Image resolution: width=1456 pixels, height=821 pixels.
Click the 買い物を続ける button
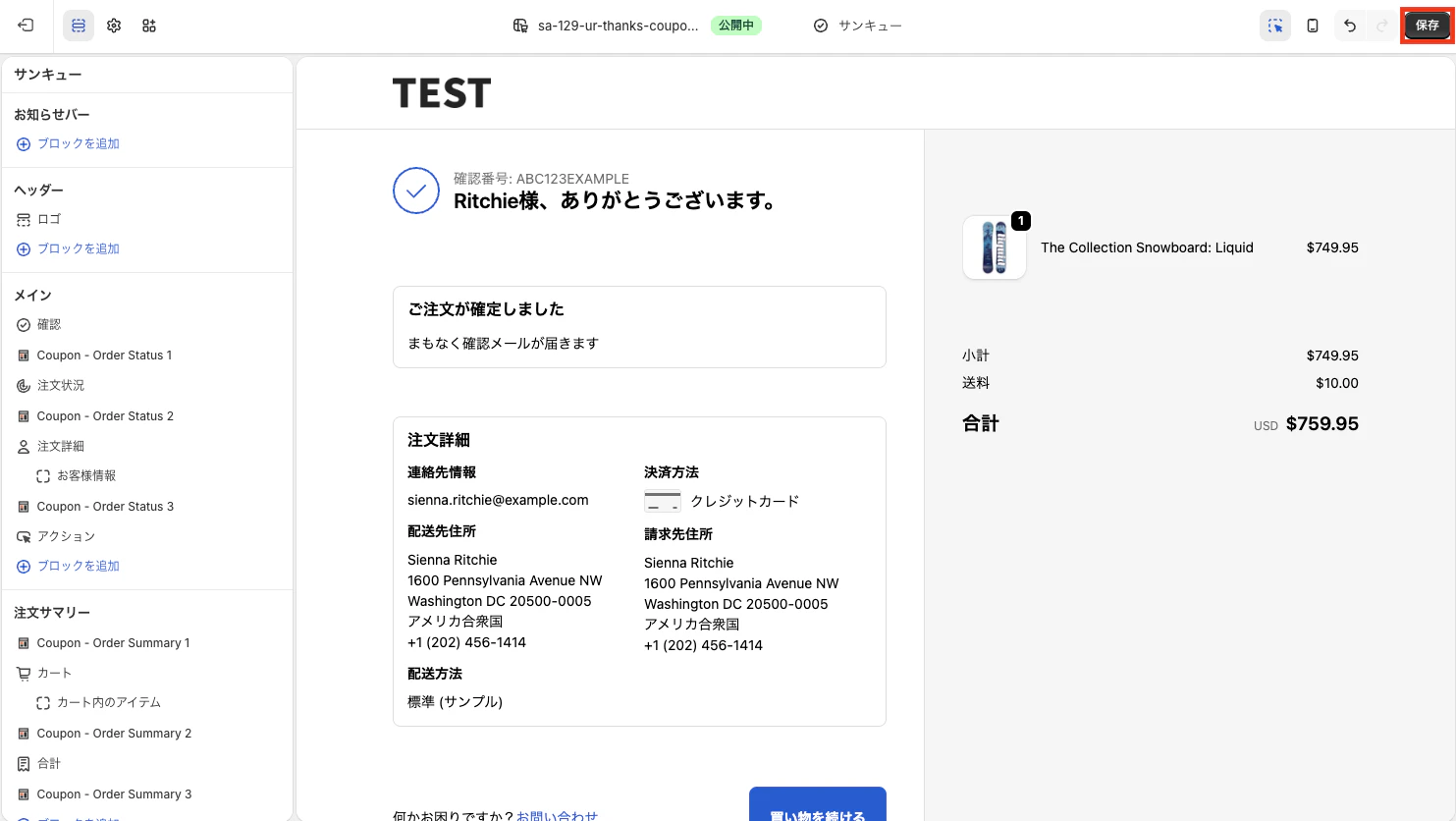coord(818,804)
